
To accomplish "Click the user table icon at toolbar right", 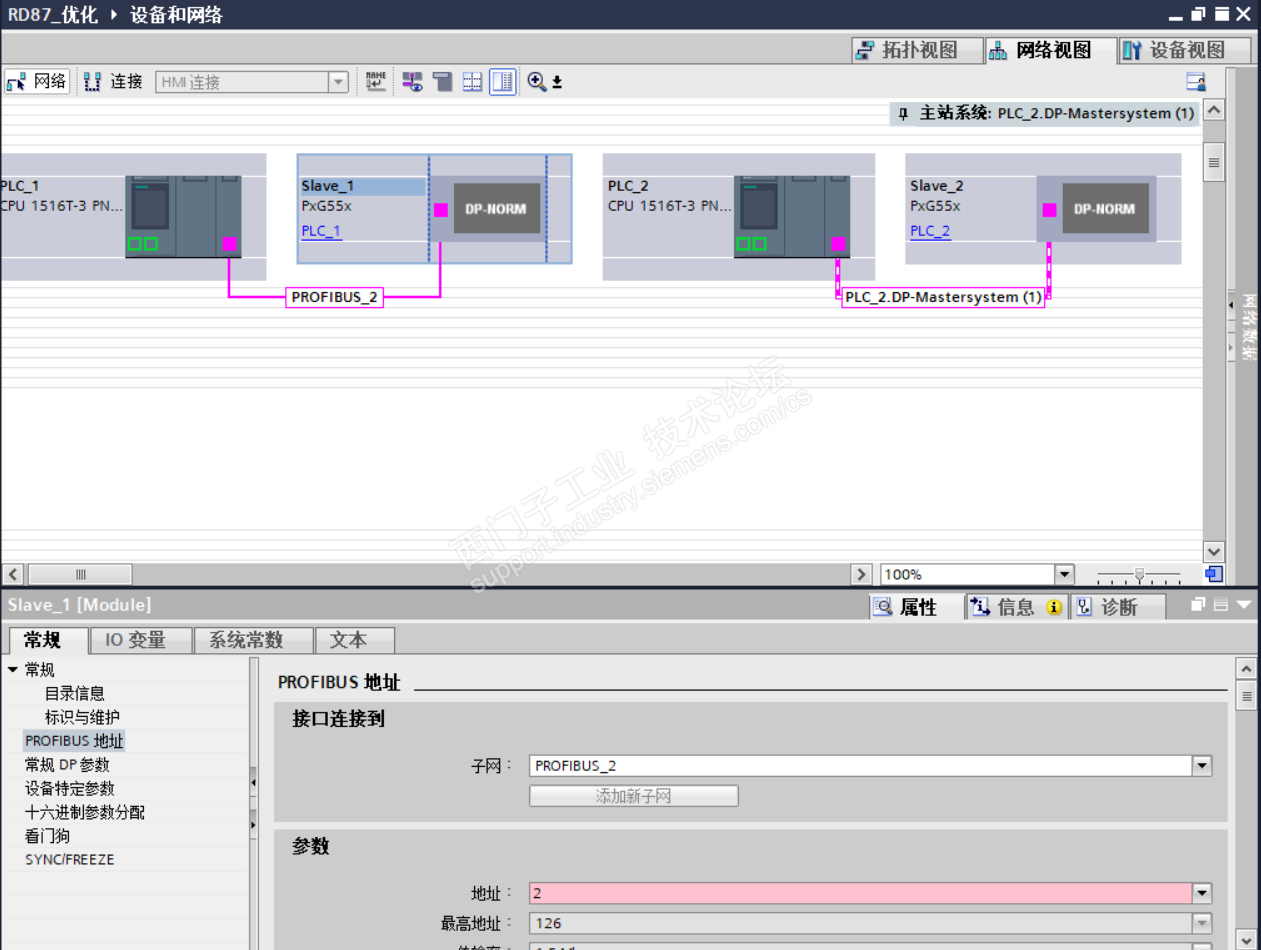I will coord(1195,82).
